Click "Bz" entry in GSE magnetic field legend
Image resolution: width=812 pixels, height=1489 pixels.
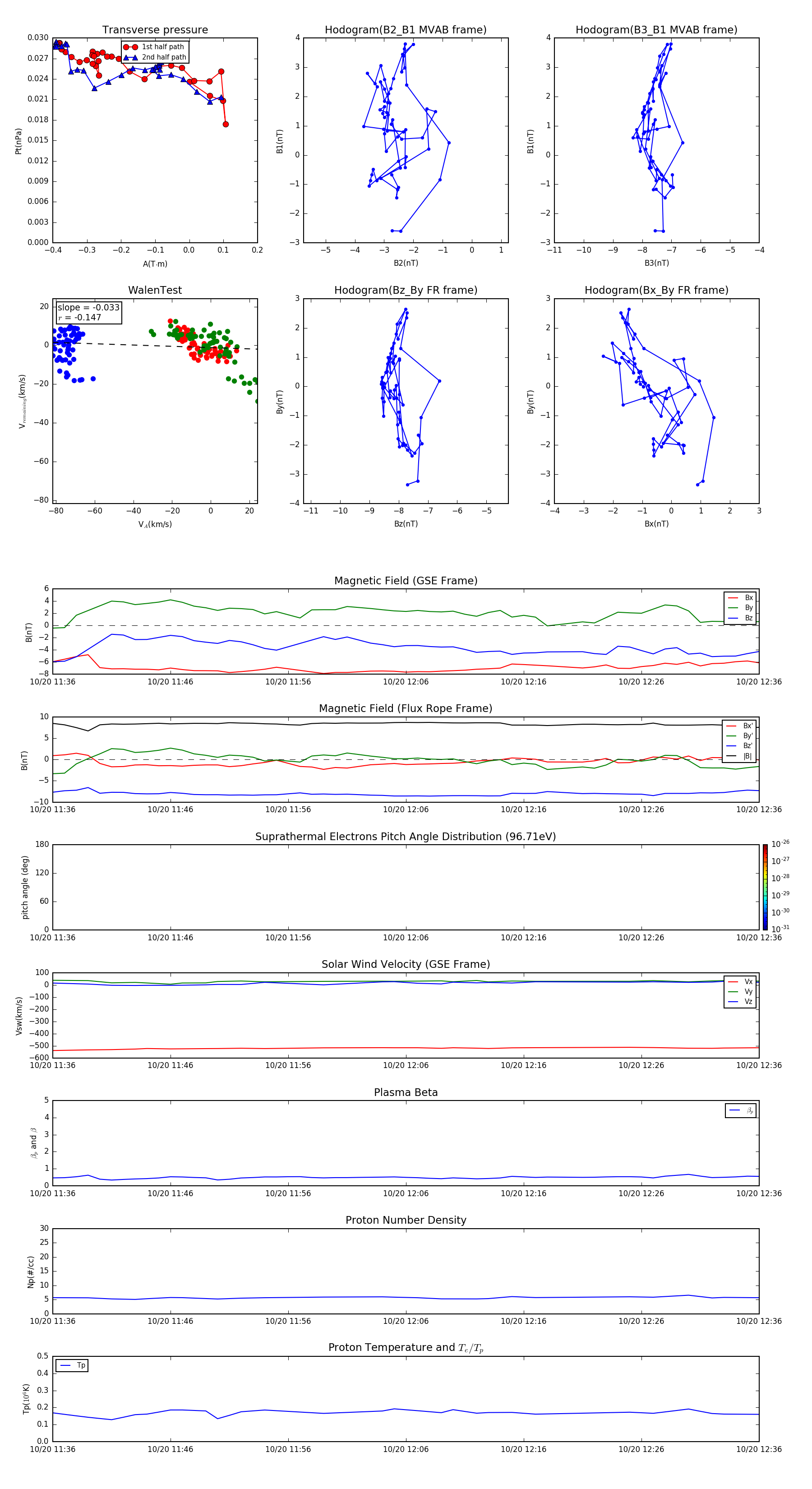pos(740,619)
